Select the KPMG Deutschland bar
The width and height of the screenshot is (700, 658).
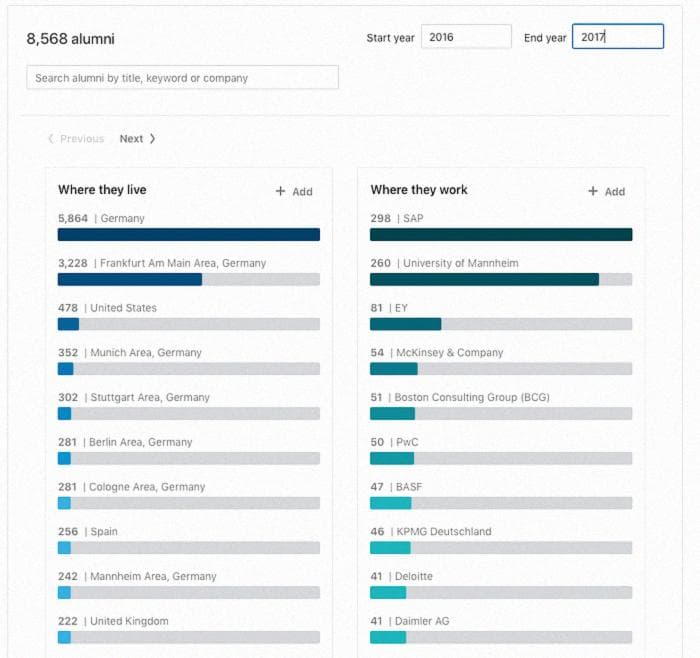(501, 548)
